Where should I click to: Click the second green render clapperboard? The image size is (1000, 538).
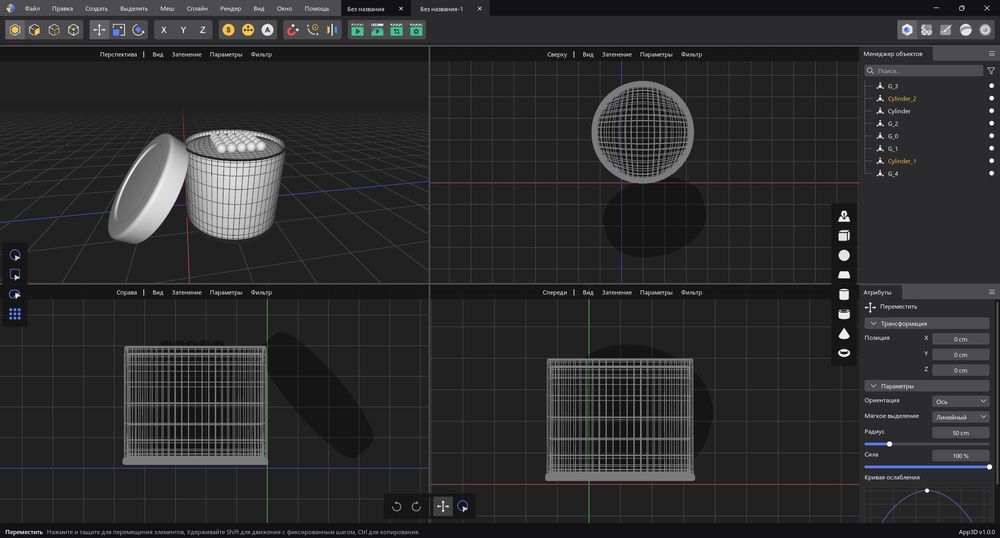tap(378, 30)
